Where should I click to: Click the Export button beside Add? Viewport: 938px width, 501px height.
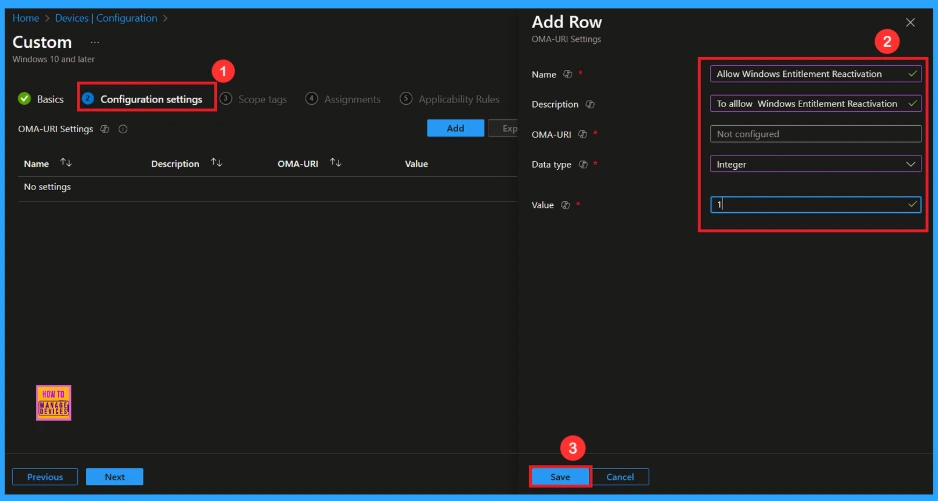pos(503,128)
